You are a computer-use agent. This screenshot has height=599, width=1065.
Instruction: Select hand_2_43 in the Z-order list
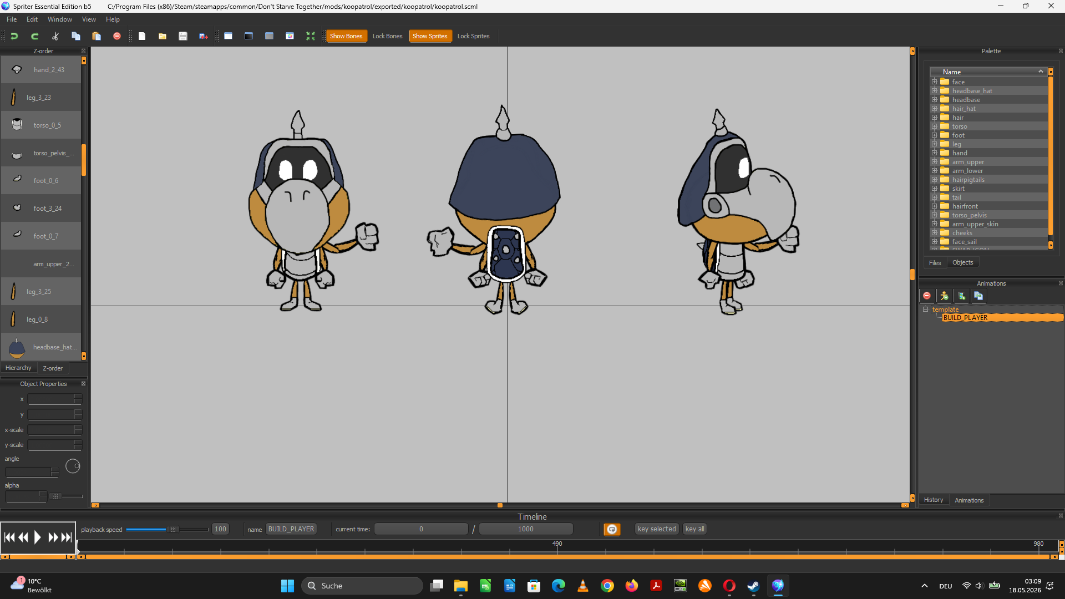click(x=41, y=69)
